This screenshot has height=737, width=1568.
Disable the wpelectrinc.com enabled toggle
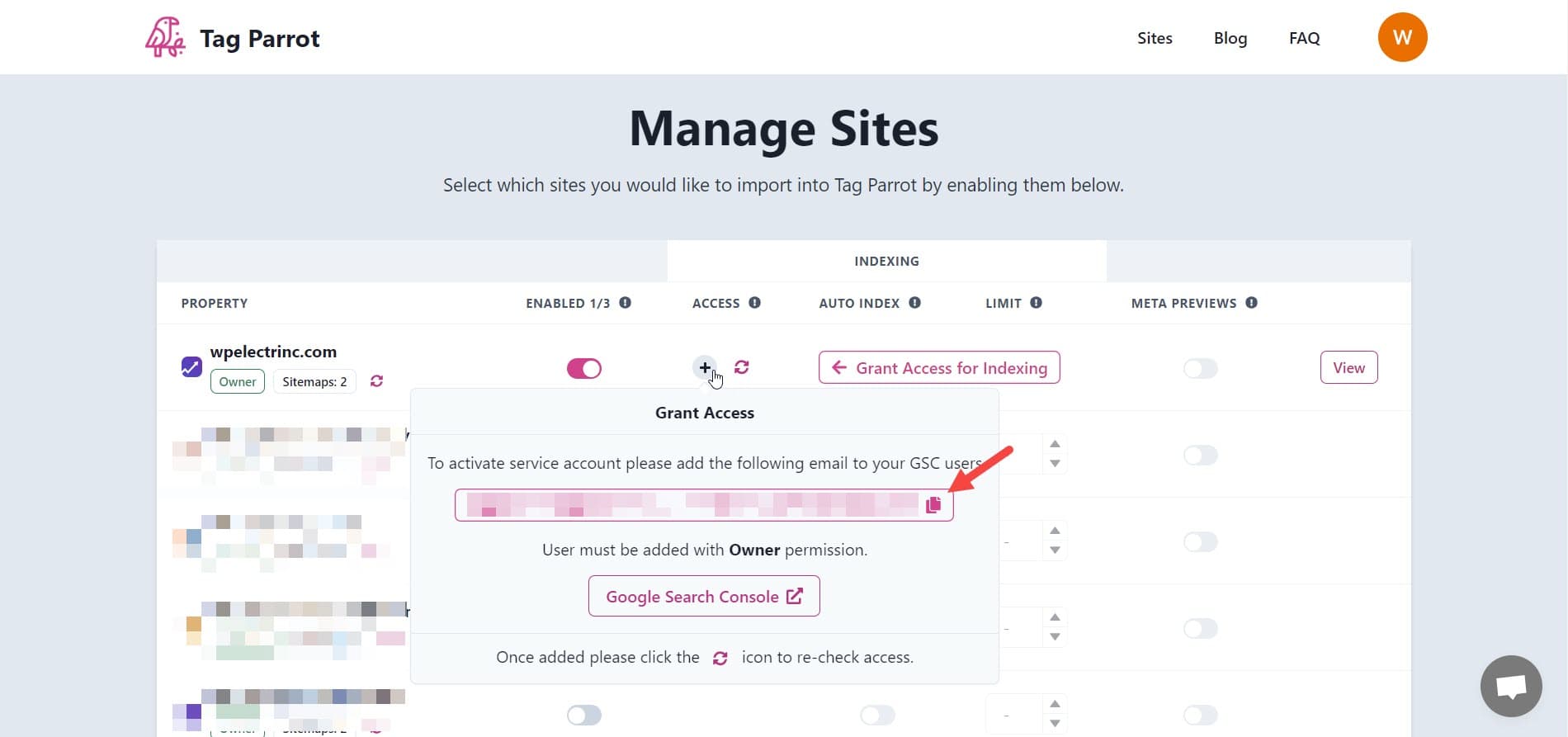584,368
